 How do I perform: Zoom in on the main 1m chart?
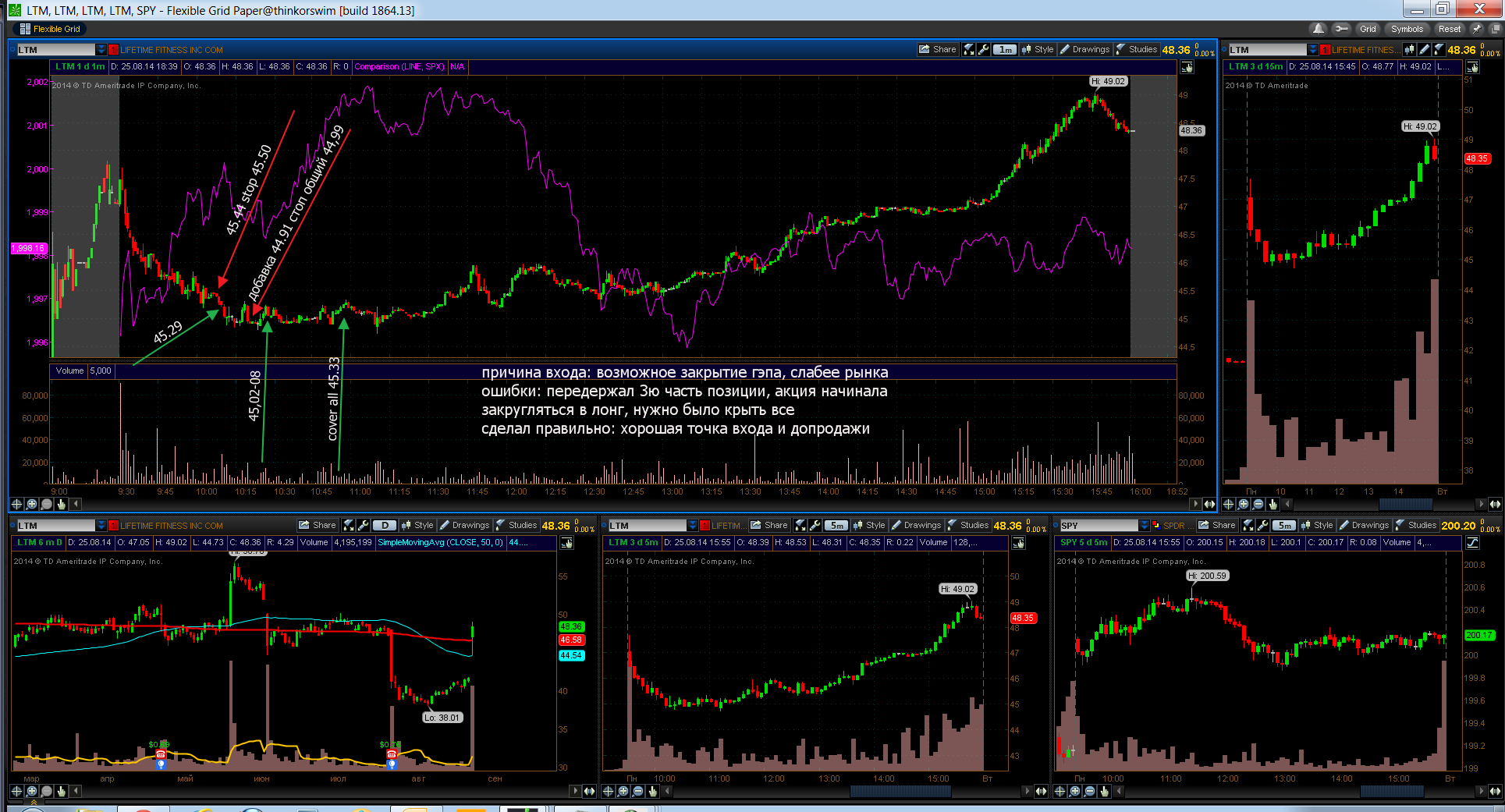click(x=32, y=504)
